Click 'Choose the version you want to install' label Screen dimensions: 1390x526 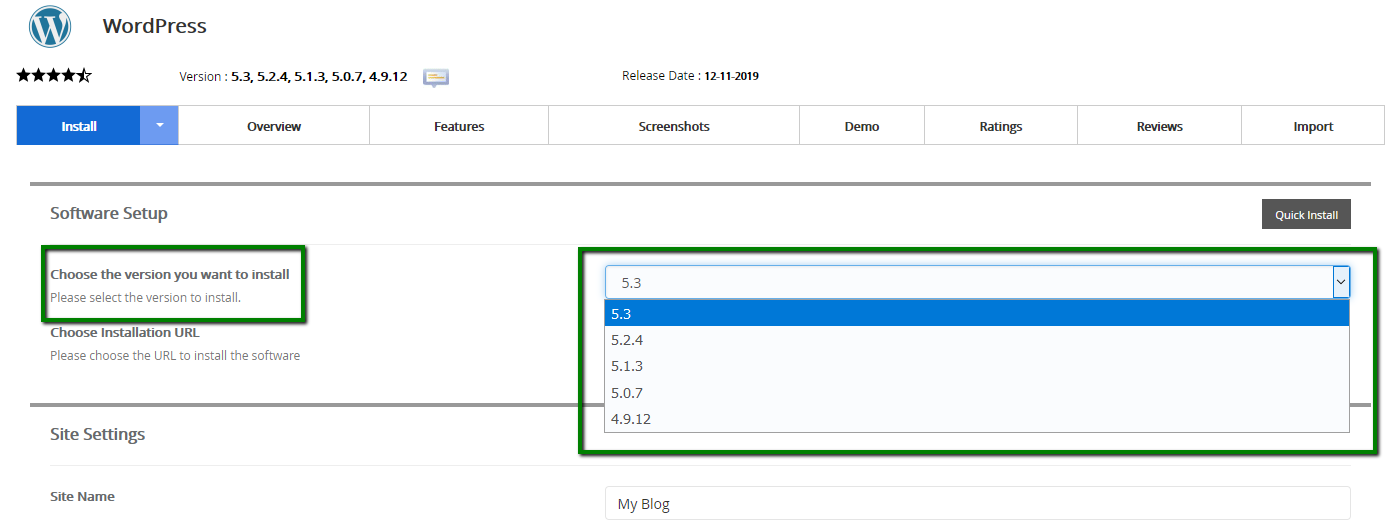click(x=170, y=274)
